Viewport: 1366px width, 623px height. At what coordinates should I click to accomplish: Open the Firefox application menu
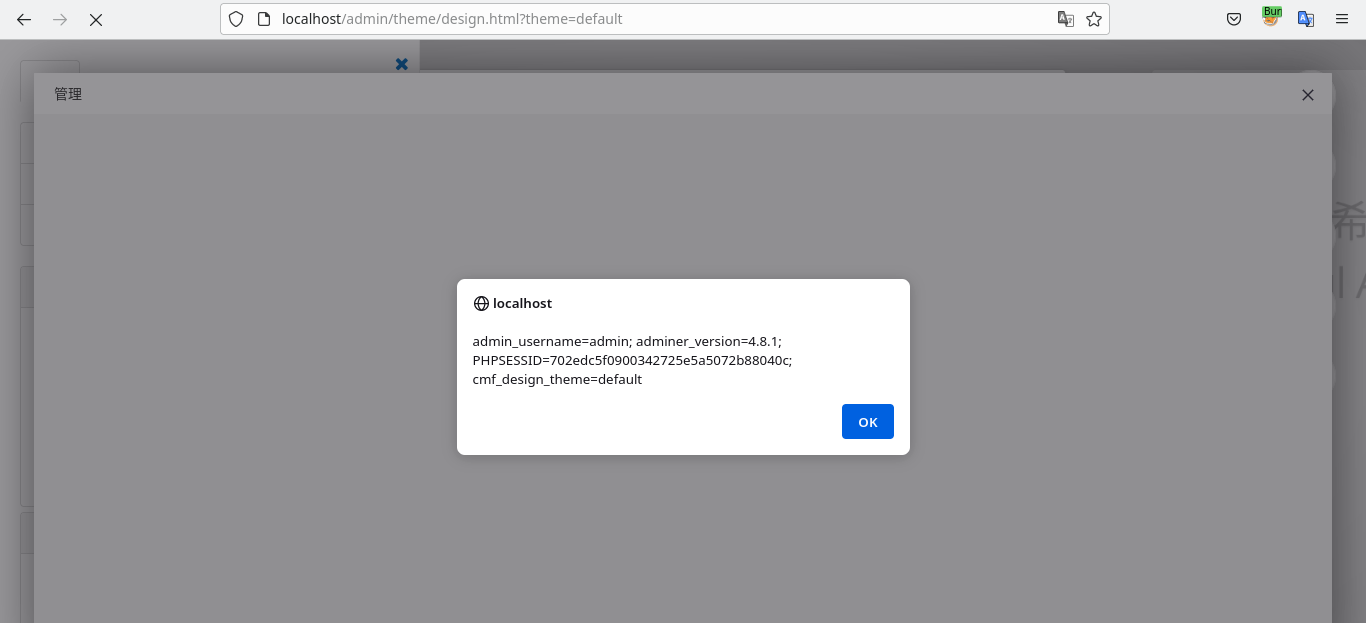[1342, 19]
